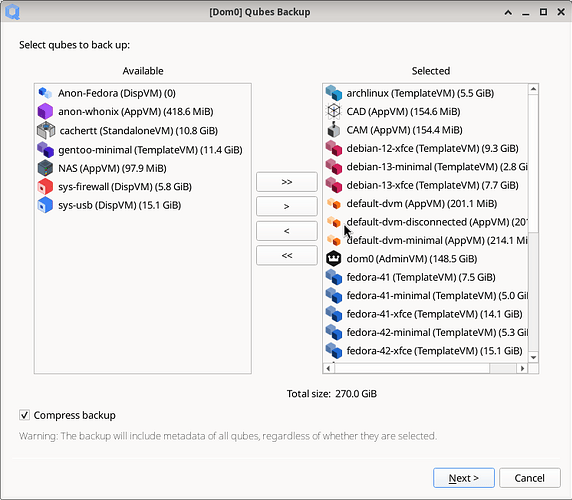Cancel the backup dialog

pyautogui.click(x=530, y=478)
